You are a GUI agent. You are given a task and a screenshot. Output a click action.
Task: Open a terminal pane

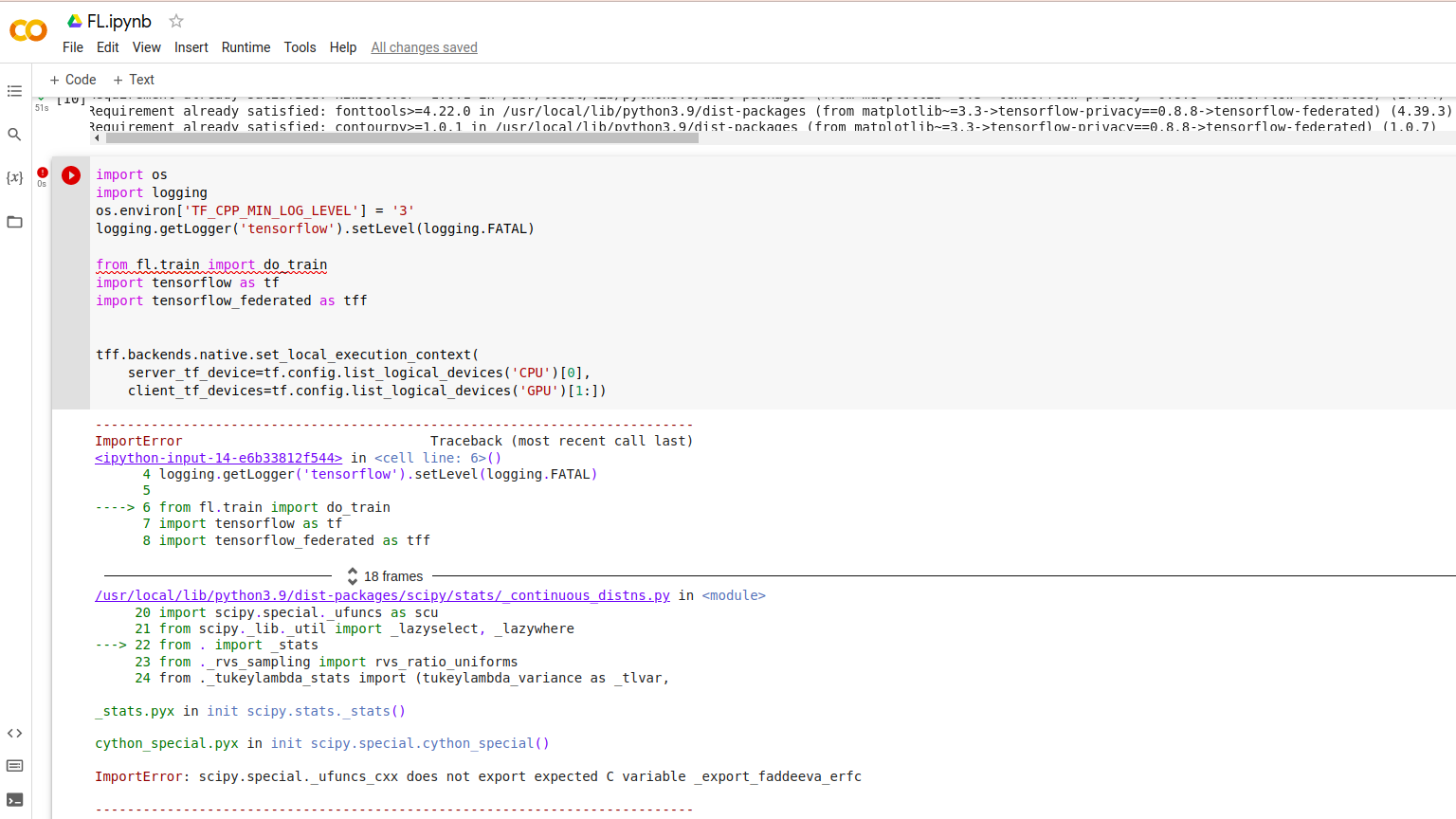(x=14, y=799)
